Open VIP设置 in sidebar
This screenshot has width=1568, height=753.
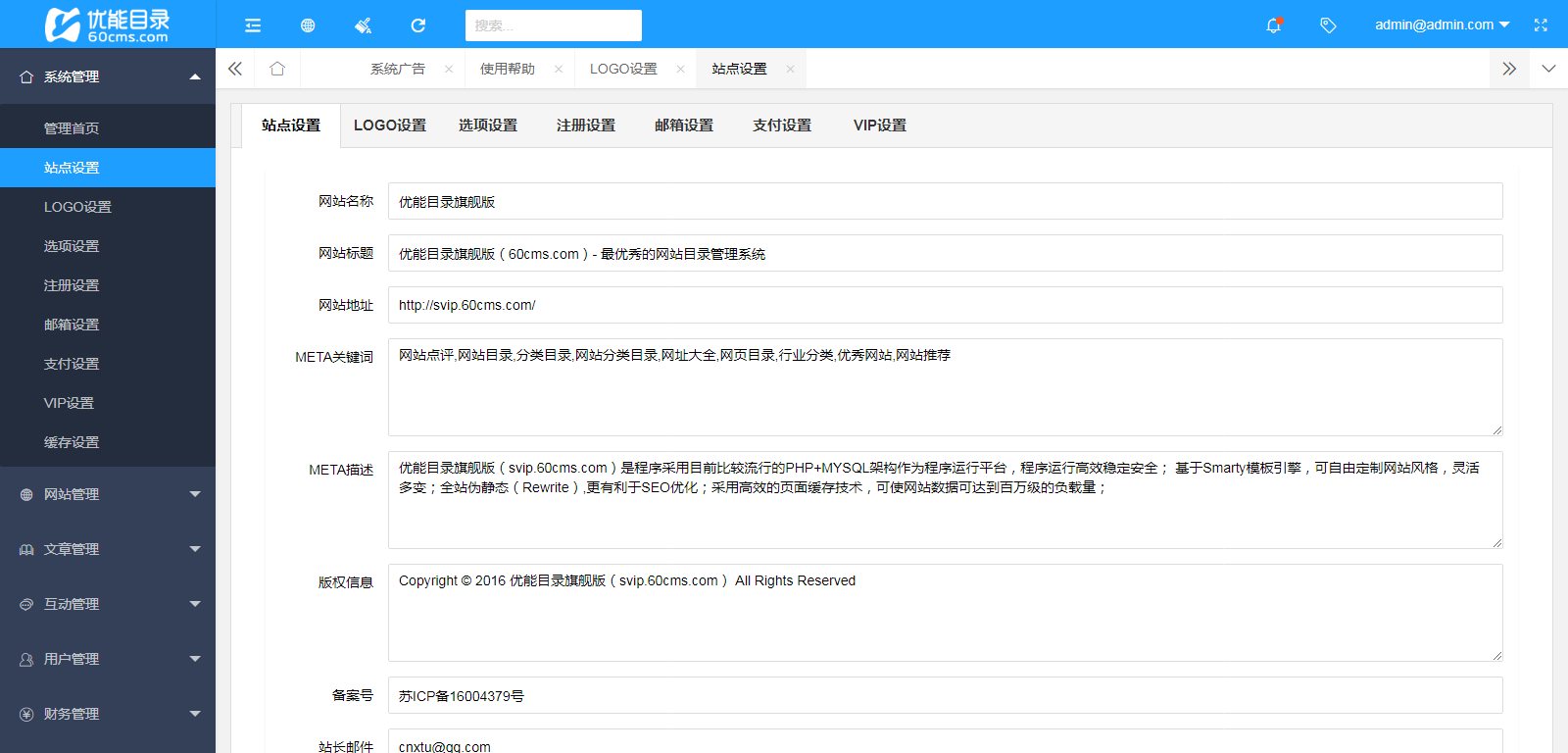(108, 403)
